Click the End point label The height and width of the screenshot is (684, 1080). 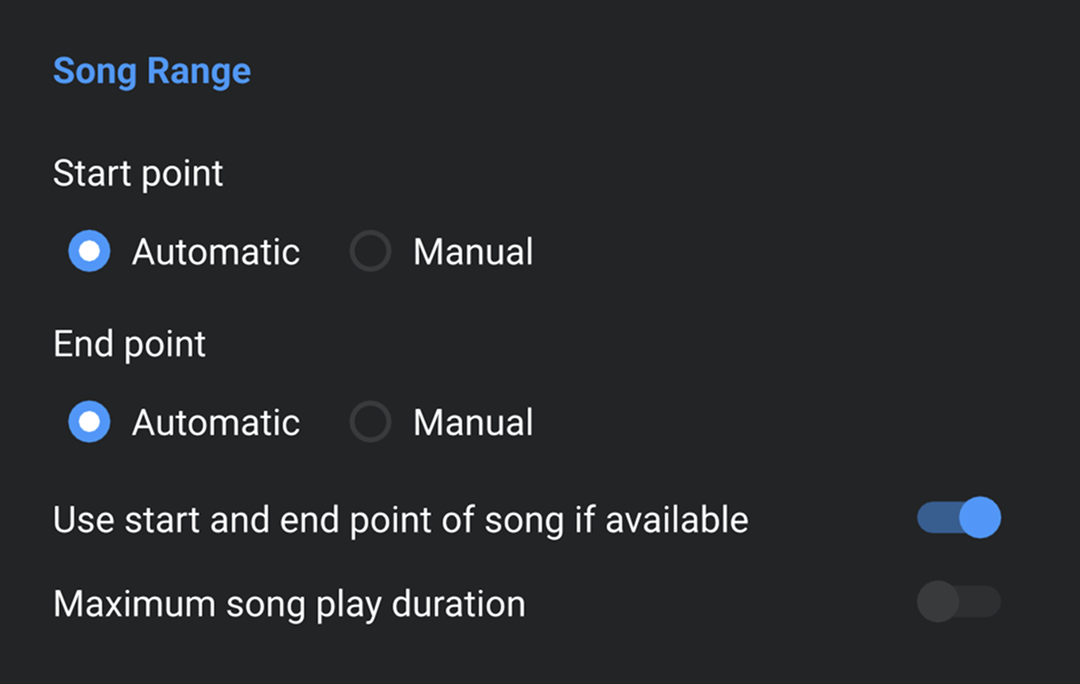tap(129, 343)
